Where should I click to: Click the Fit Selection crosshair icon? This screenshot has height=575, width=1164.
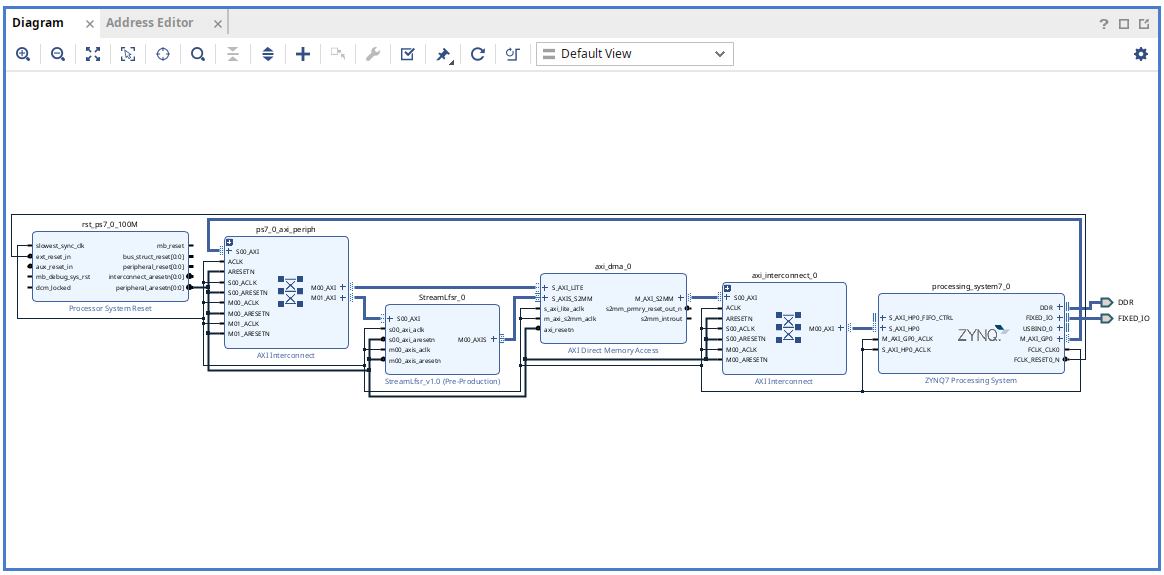pos(163,54)
